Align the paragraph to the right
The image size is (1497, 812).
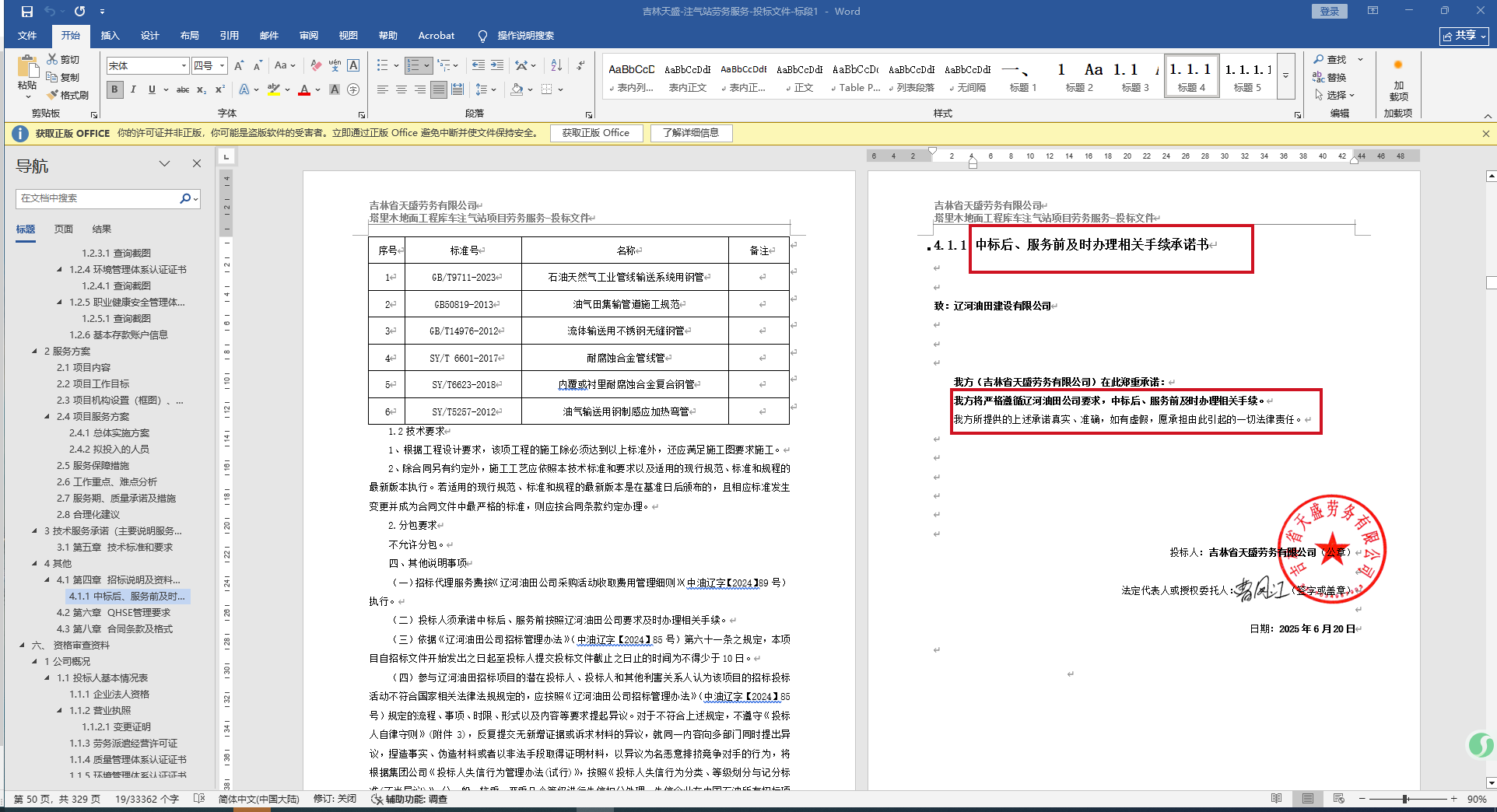point(420,89)
